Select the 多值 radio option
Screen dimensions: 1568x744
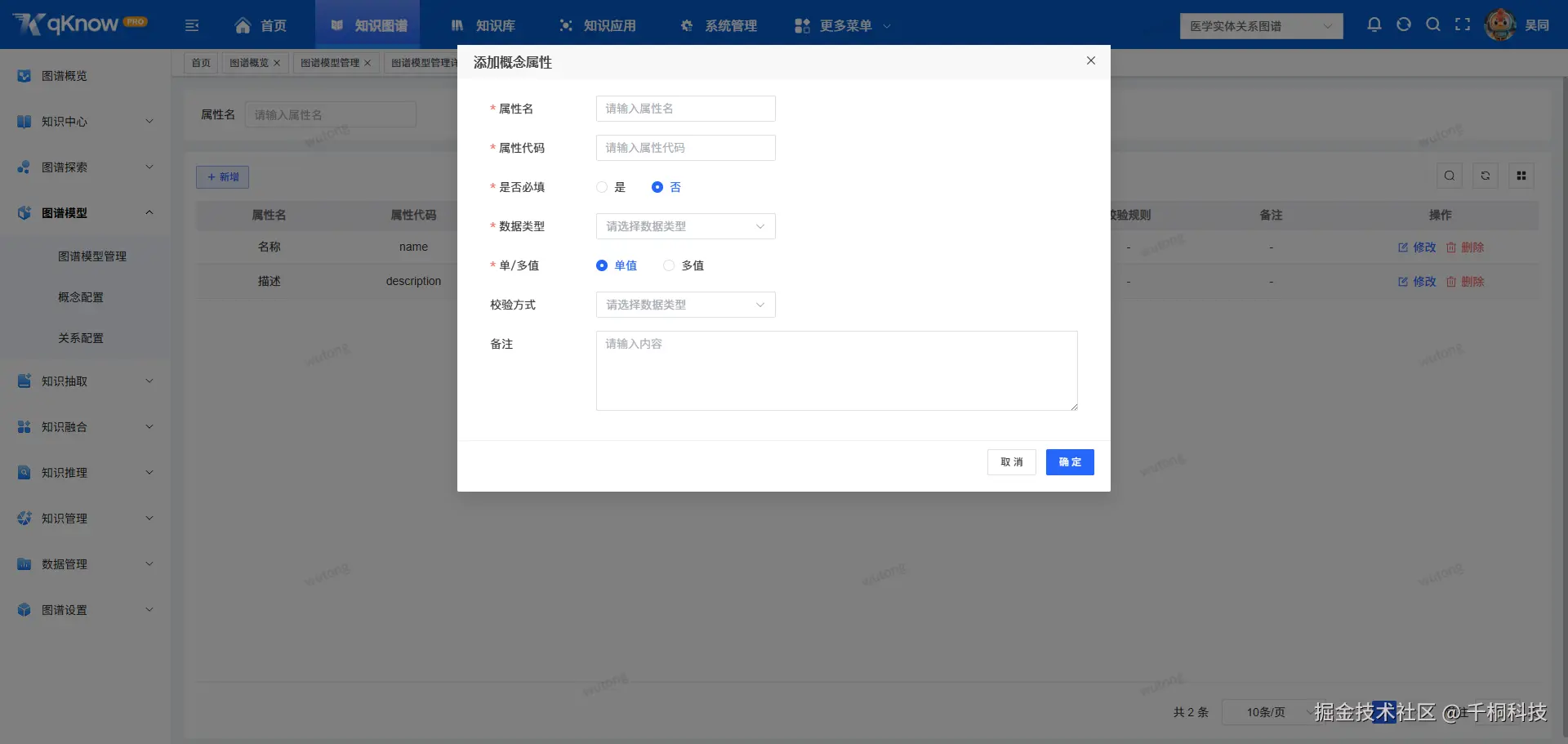point(669,265)
